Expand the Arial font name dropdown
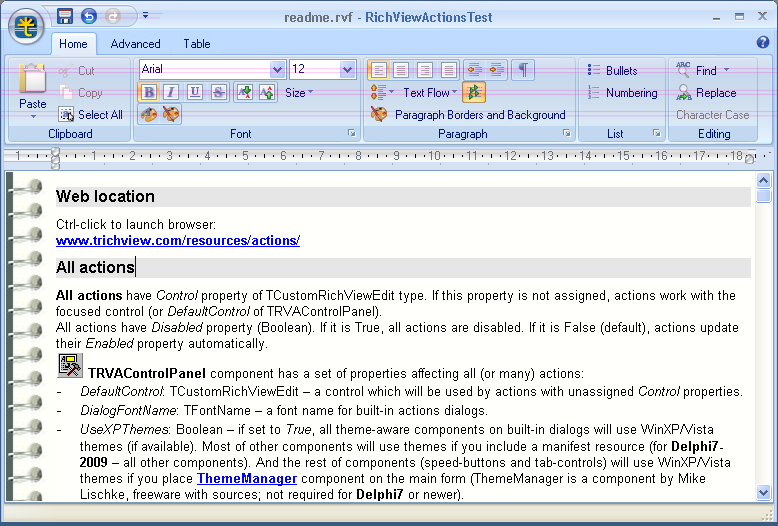This screenshot has height=526, width=778. [x=277, y=69]
